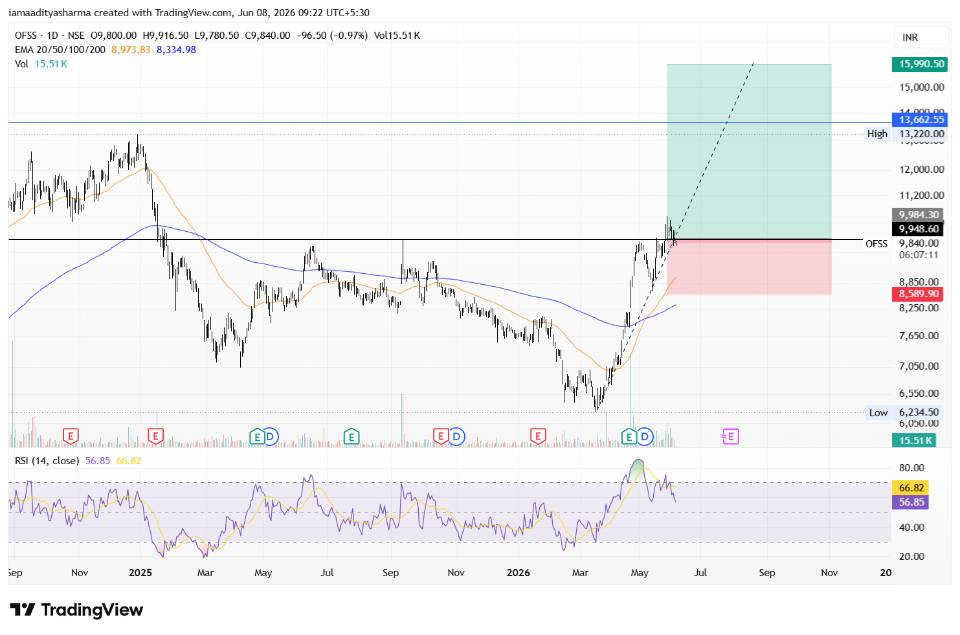Screen dimensions: 960x635
Task: Click the H9,916.50 high value in the legend
Action: (165, 36)
